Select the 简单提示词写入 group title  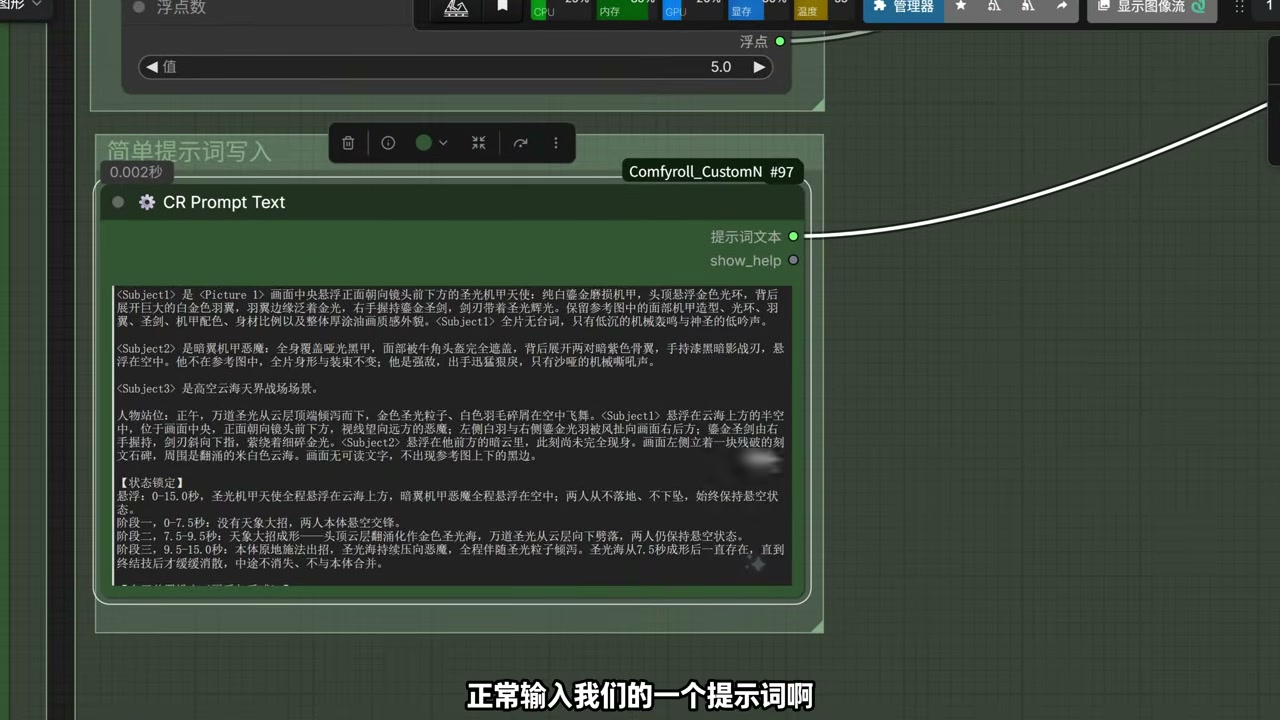(190, 151)
